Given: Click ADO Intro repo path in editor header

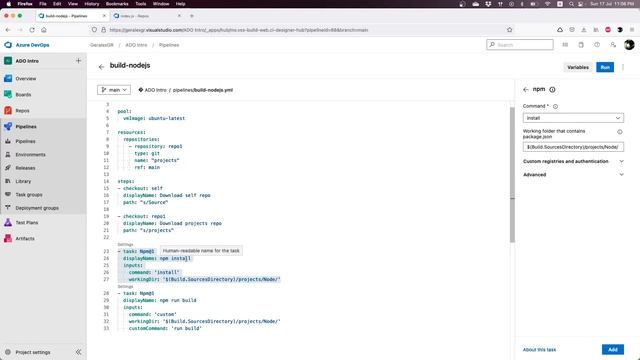Looking at the screenshot, I should (x=156, y=90).
